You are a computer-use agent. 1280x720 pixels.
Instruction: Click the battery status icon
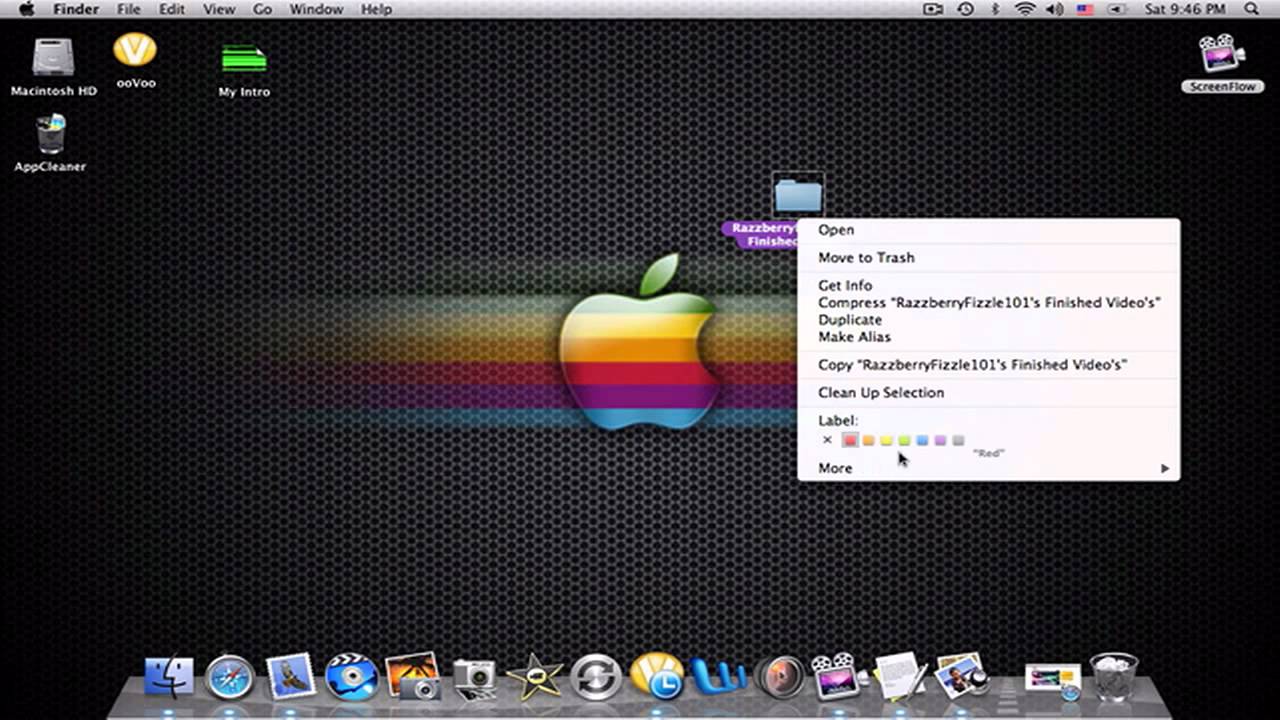pos(1116,9)
